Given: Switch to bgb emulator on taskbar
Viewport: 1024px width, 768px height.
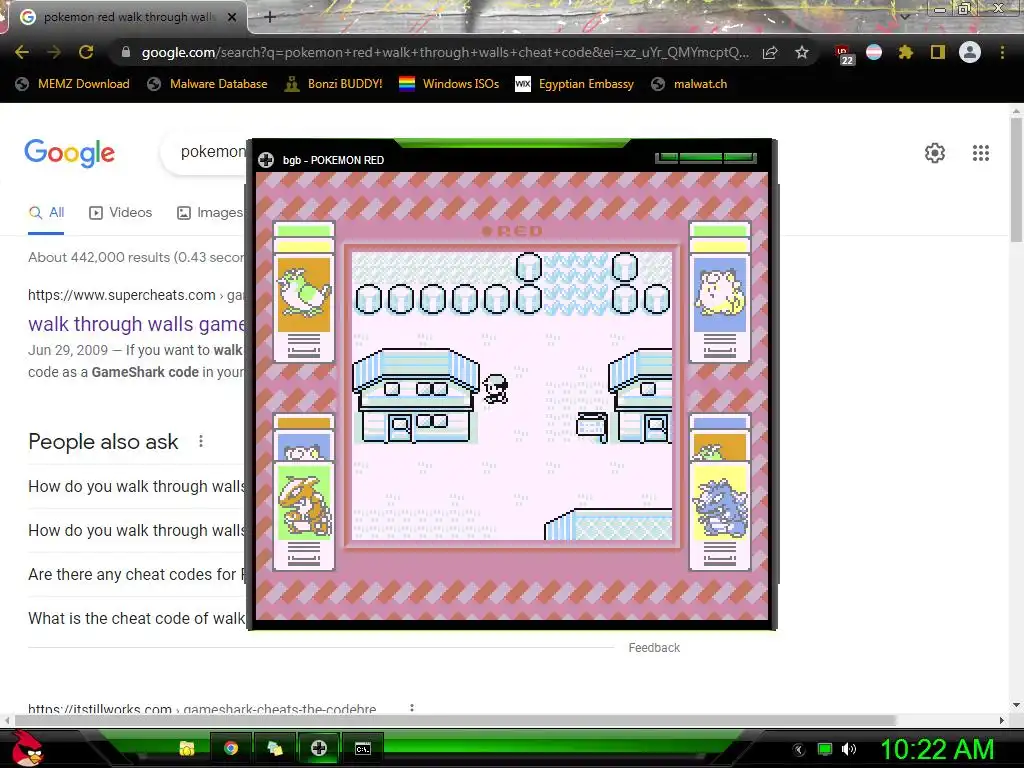Looking at the screenshot, I should click(319, 748).
